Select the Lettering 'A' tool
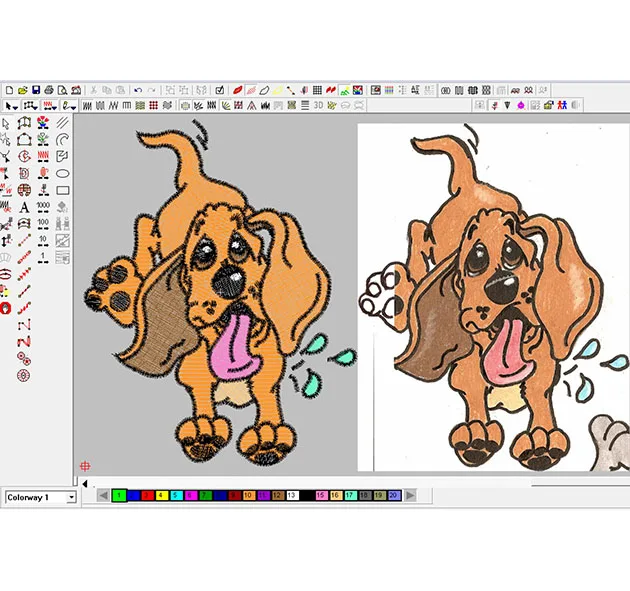This screenshot has width=630, height=591. [x=25, y=207]
